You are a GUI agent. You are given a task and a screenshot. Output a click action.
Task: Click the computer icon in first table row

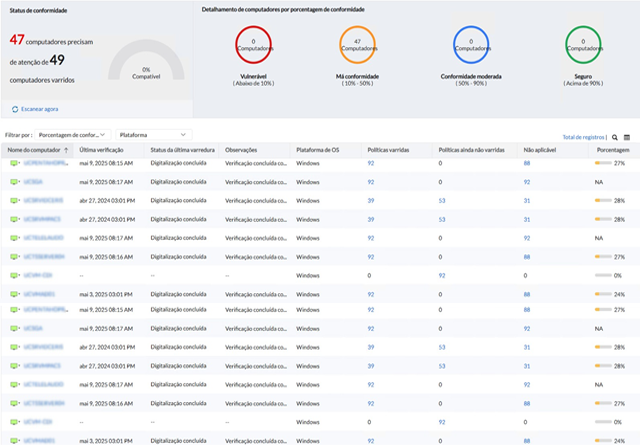tap(14, 162)
